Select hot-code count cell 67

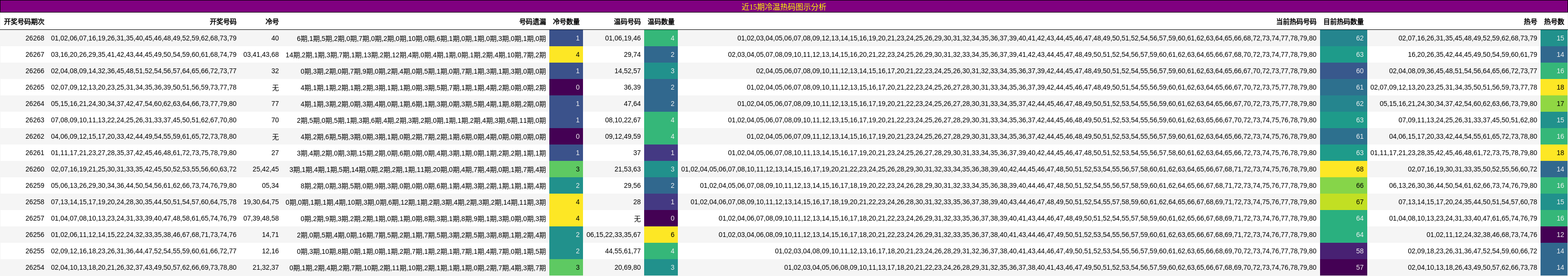1343,202
